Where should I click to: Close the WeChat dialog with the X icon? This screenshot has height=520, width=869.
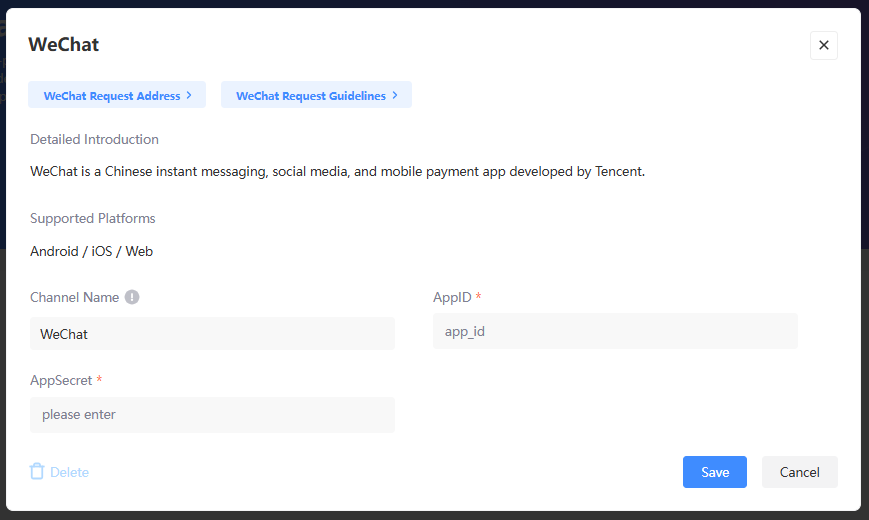(x=823, y=45)
